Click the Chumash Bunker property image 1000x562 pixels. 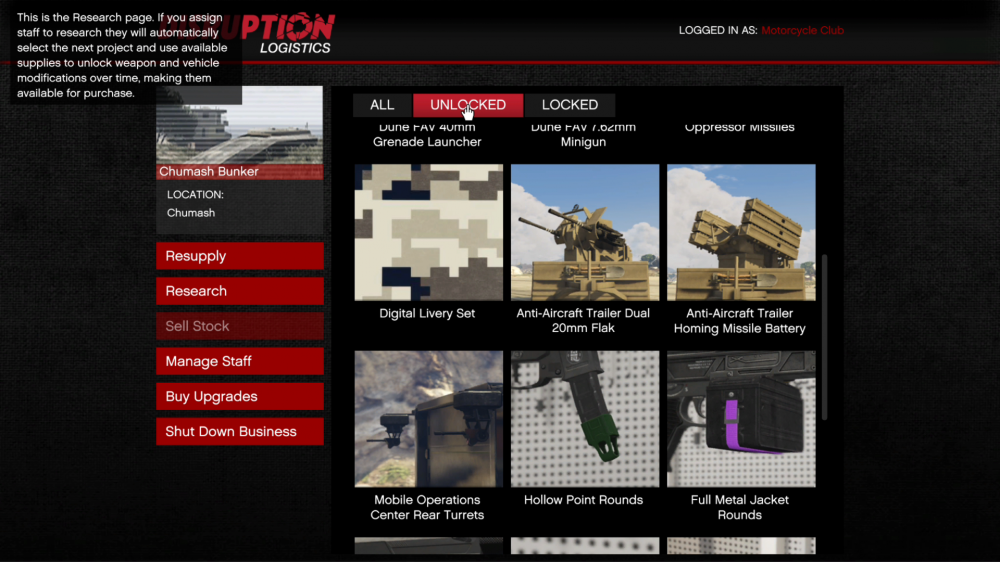click(240, 125)
